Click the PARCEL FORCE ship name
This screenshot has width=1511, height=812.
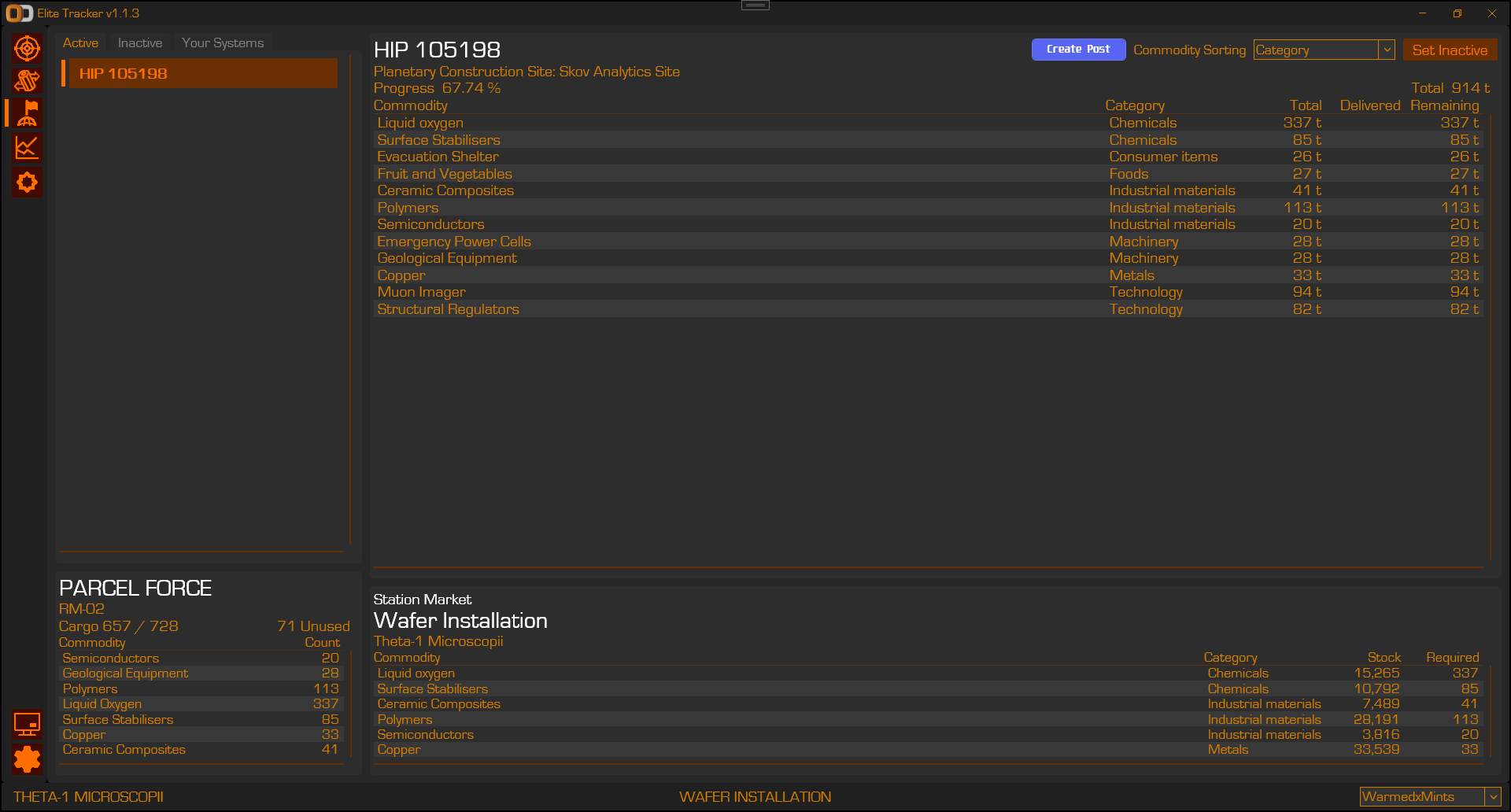pyautogui.click(x=135, y=588)
